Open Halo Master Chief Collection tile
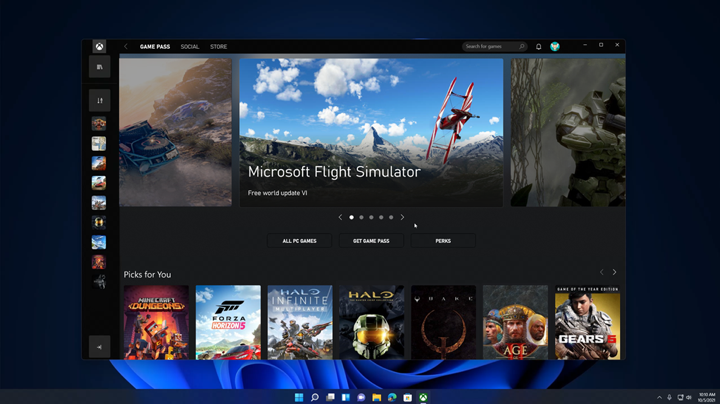This screenshot has width=720, height=404. (x=371, y=322)
